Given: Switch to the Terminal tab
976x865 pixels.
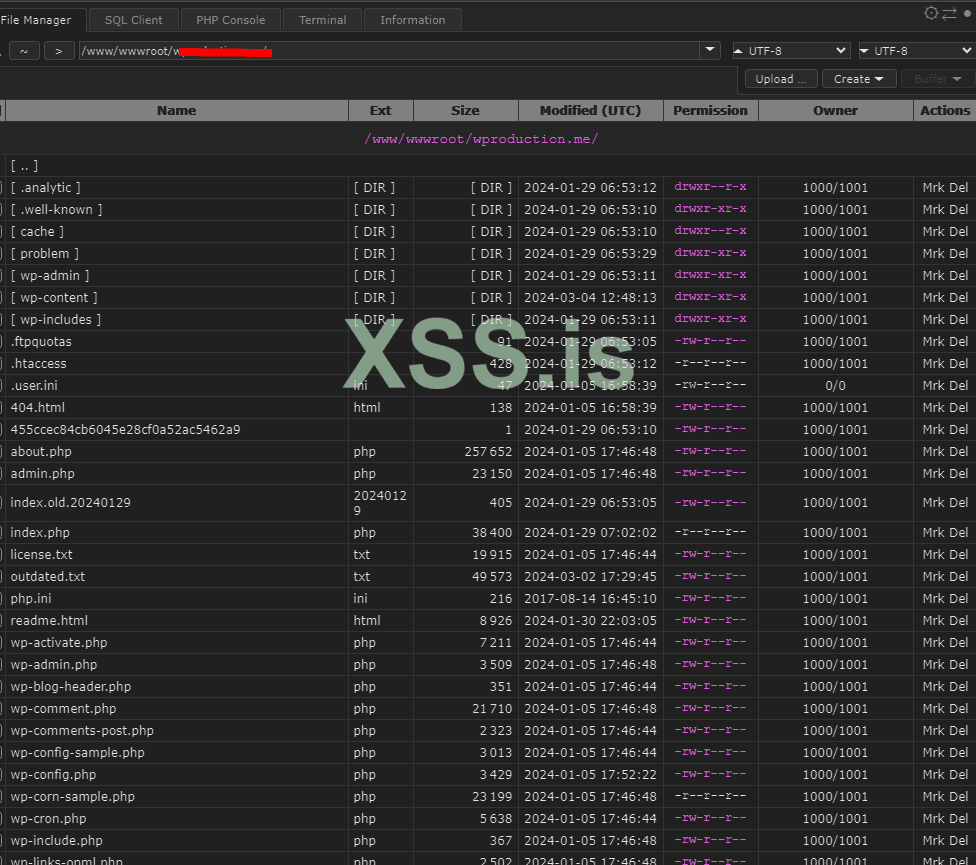Looking at the screenshot, I should tap(322, 20).
